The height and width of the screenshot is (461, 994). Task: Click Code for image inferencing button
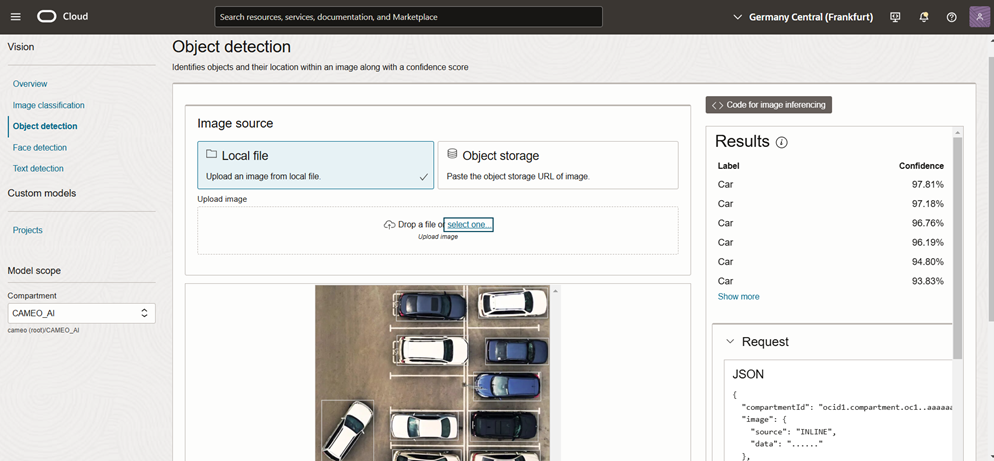point(768,105)
